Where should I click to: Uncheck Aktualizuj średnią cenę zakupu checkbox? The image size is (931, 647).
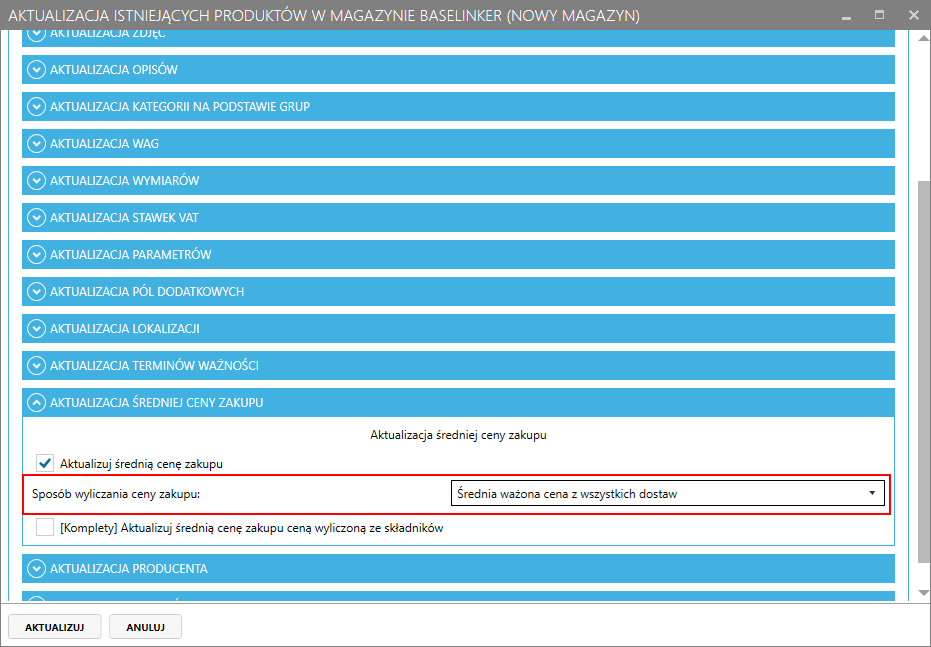[45, 463]
